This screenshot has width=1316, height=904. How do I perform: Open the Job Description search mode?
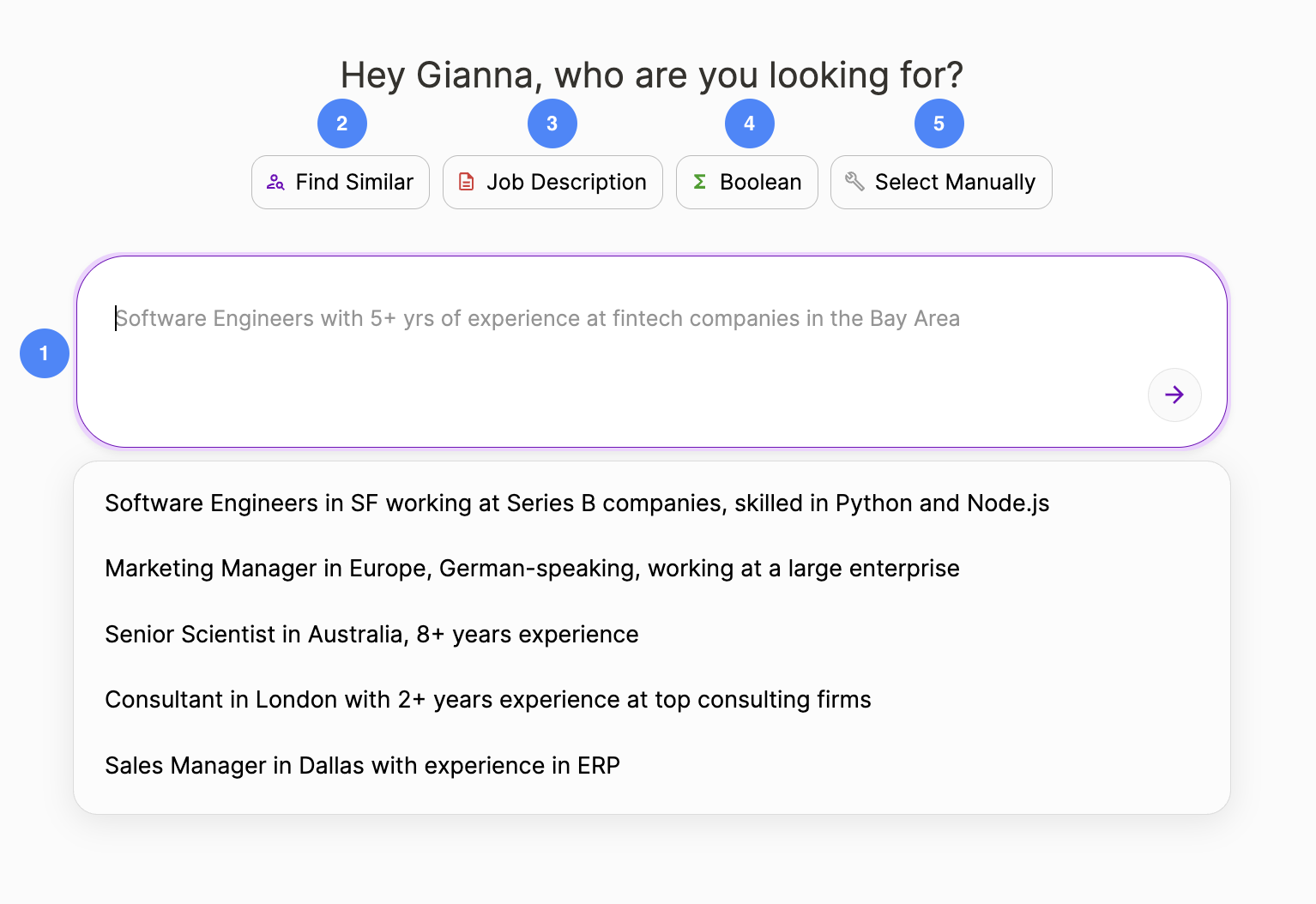[x=552, y=182]
